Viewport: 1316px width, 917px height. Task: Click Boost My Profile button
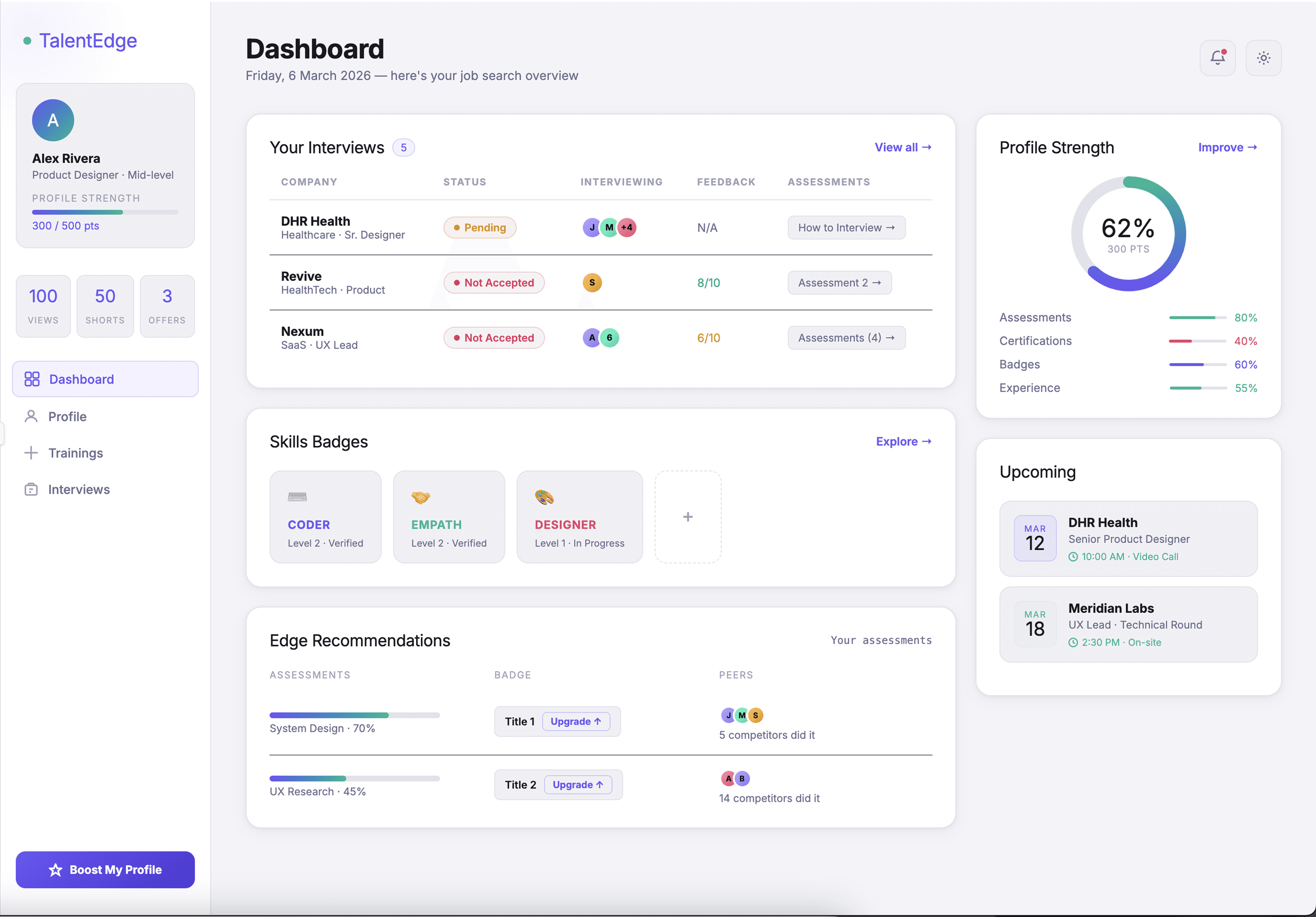click(105, 869)
